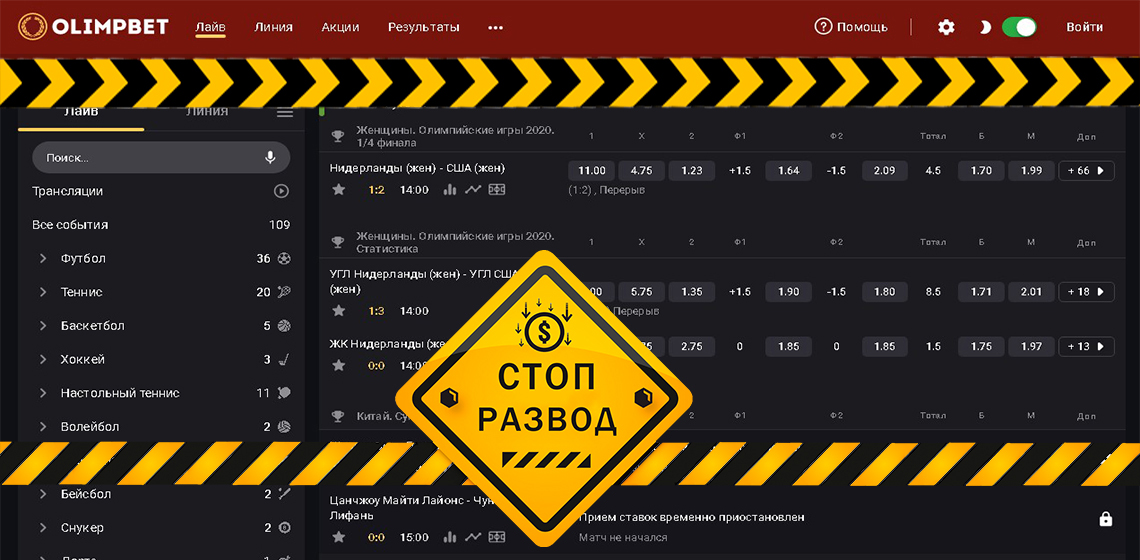Click the Футбол soccer ball icon
Viewport: 1140px width, 560px height.
coord(284,258)
